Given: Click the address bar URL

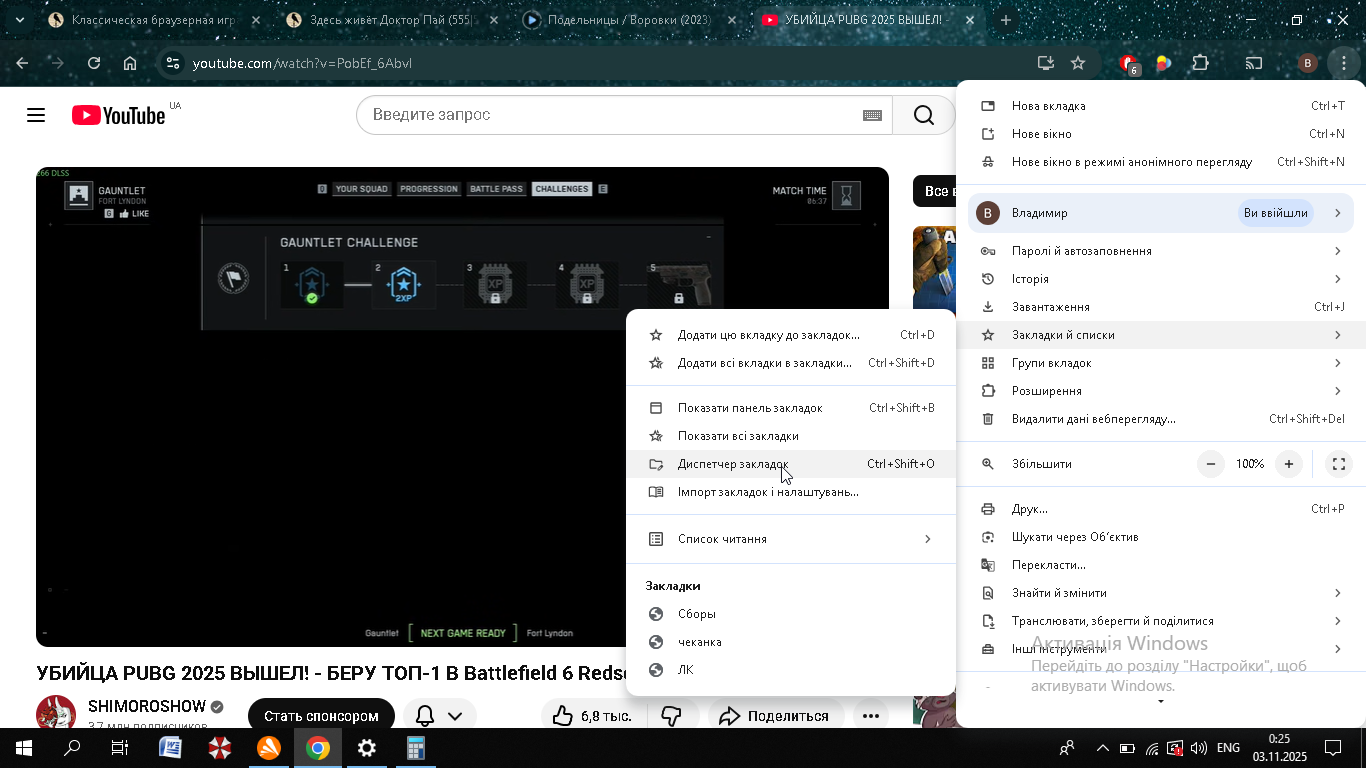Looking at the screenshot, I should [303, 63].
